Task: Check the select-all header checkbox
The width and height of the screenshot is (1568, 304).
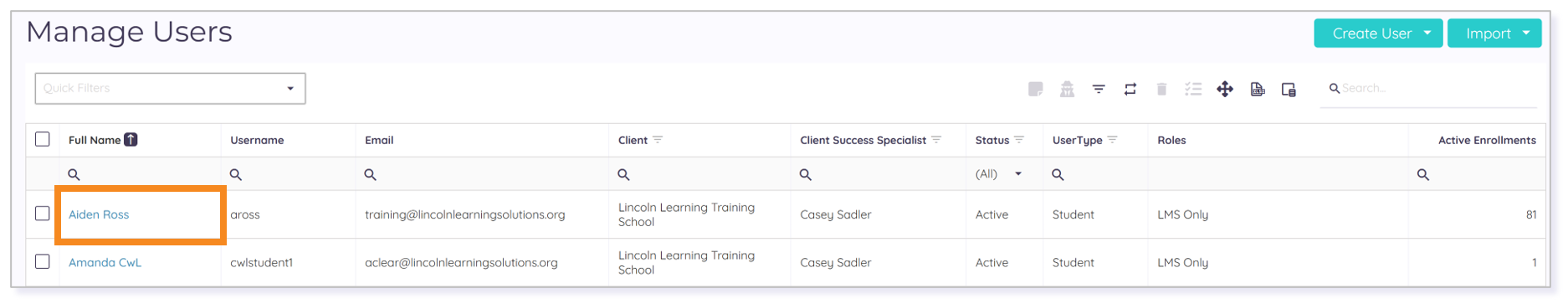Action: pos(43,139)
